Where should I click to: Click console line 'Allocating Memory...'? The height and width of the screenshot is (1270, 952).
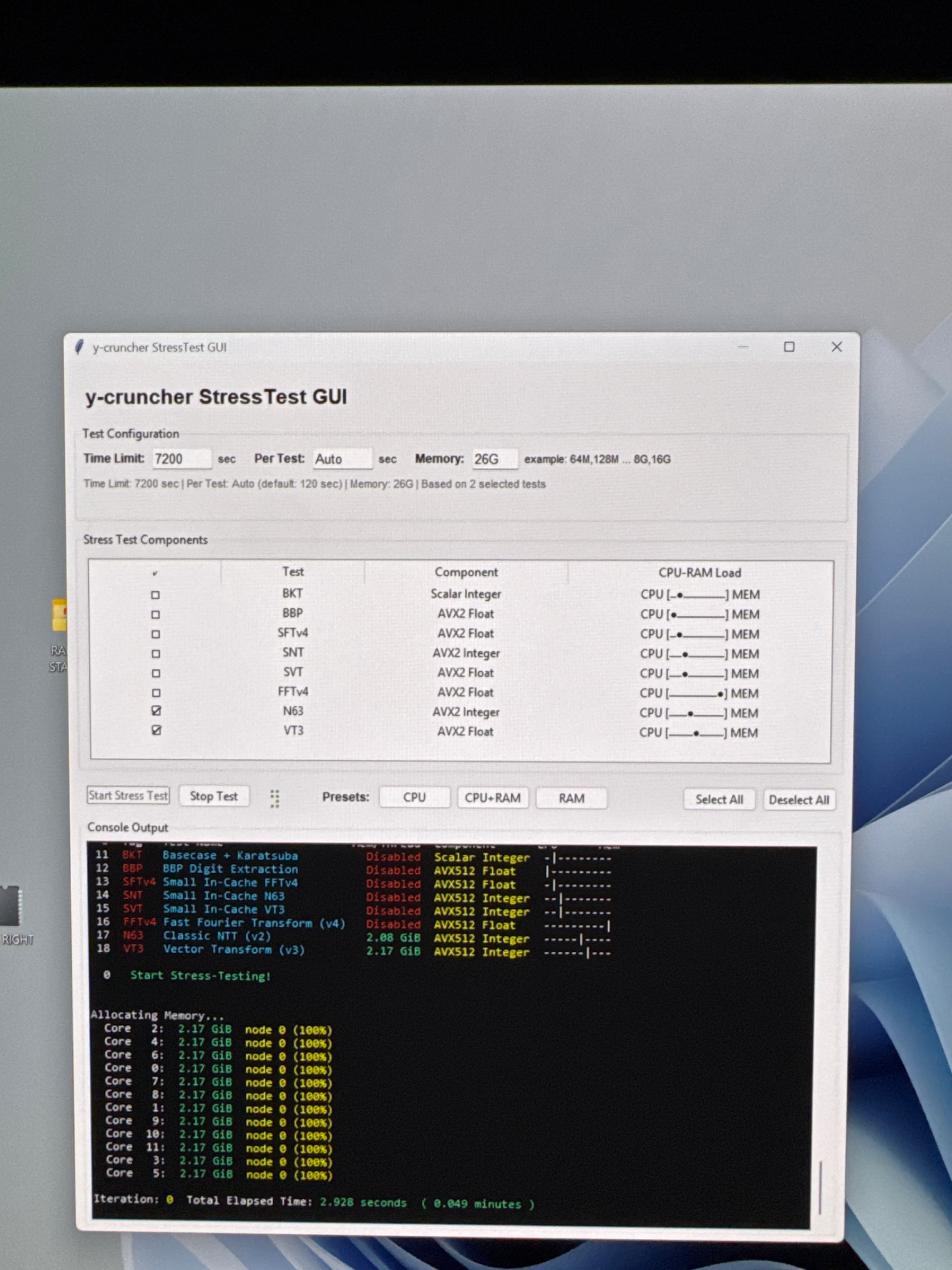click(x=157, y=1015)
